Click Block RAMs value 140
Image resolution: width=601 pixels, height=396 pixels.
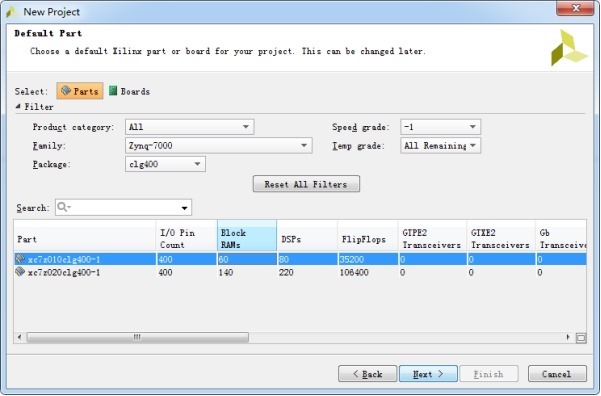click(x=226, y=273)
